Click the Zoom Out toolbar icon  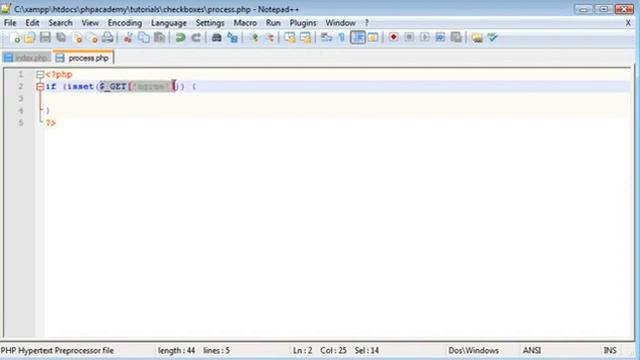(x=270, y=38)
